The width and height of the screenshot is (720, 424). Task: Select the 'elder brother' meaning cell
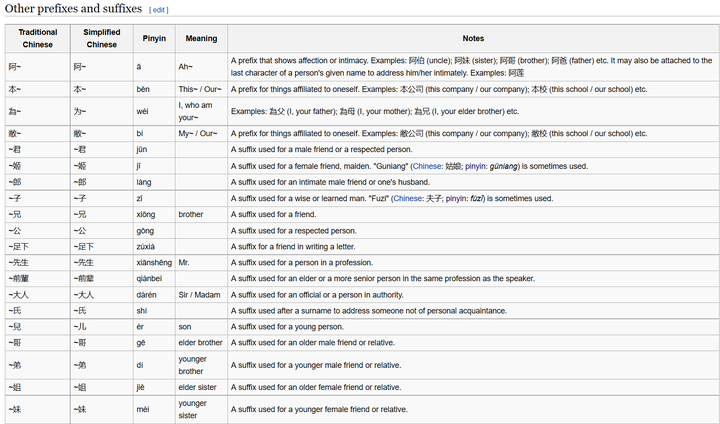(201, 343)
